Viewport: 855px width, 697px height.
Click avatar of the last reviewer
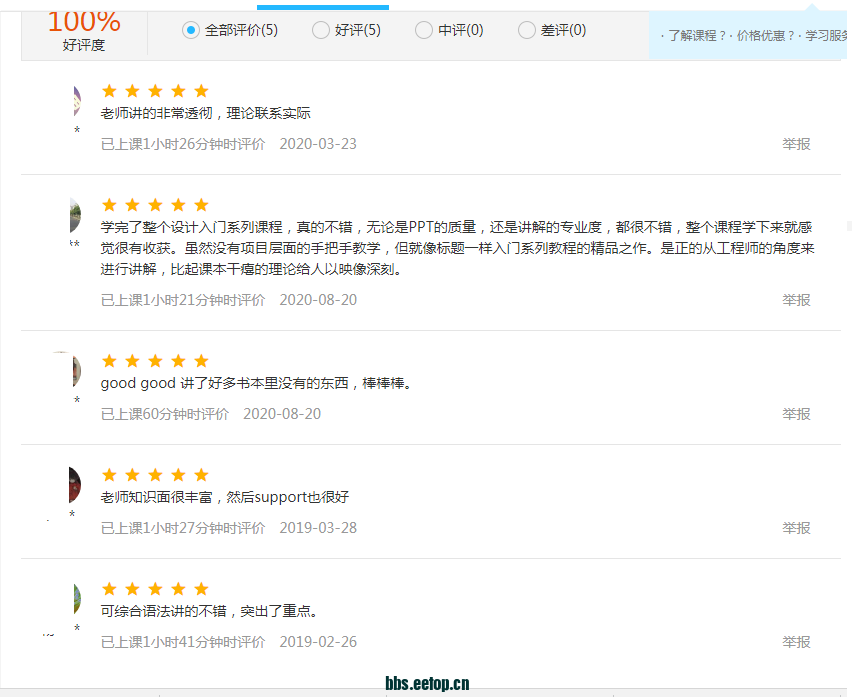coord(75,600)
